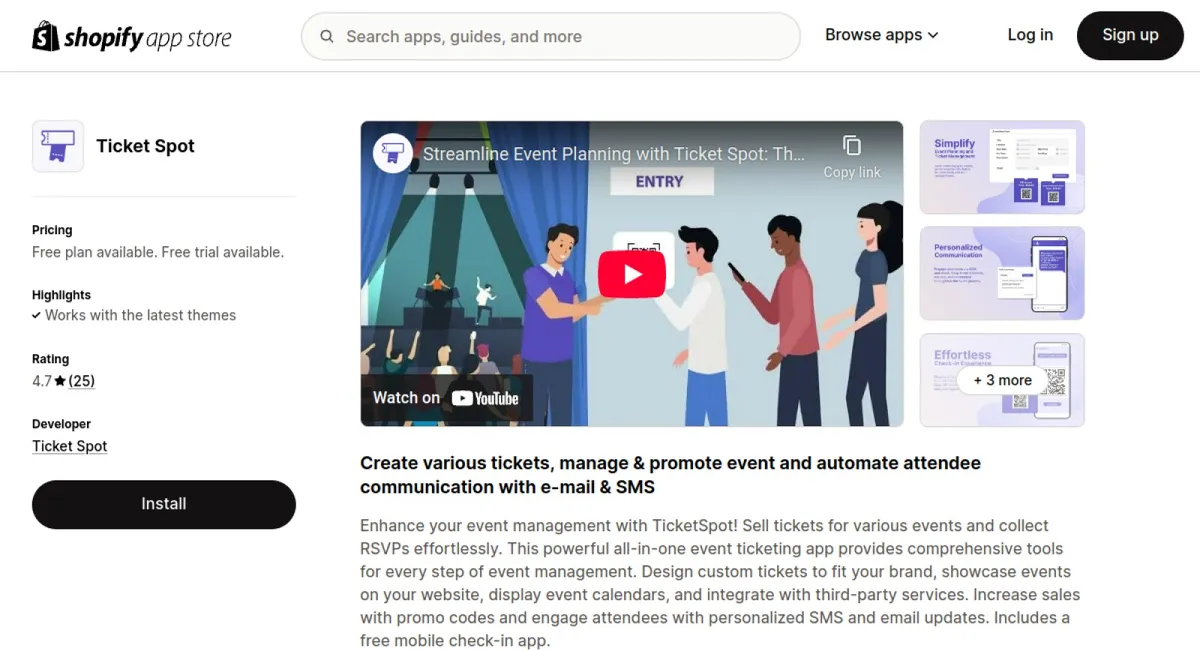Click the video channel avatar icon

[393, 153]
